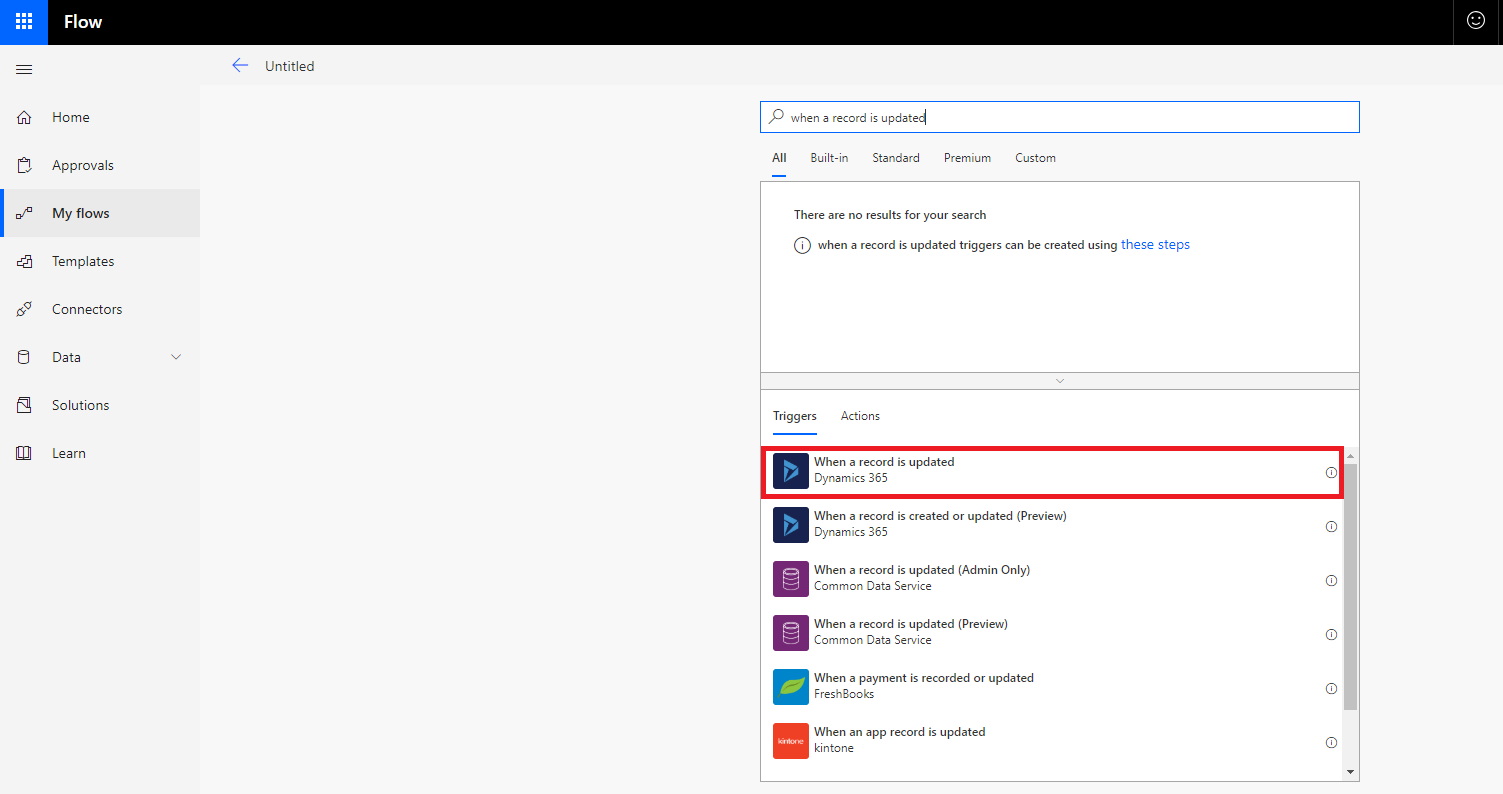
Task: Open info for record updated (Admin Only)
Action: [1331, 580]
